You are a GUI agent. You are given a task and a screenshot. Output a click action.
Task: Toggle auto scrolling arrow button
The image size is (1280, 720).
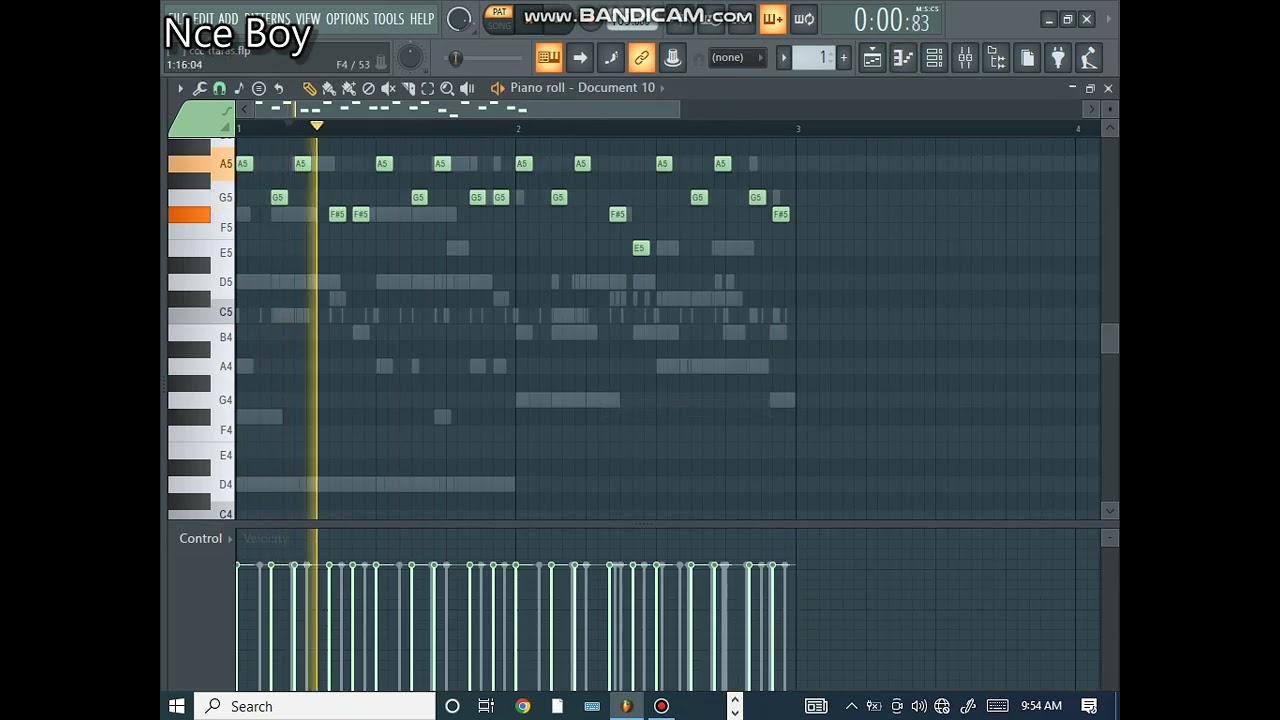click(x=579, y=58)
